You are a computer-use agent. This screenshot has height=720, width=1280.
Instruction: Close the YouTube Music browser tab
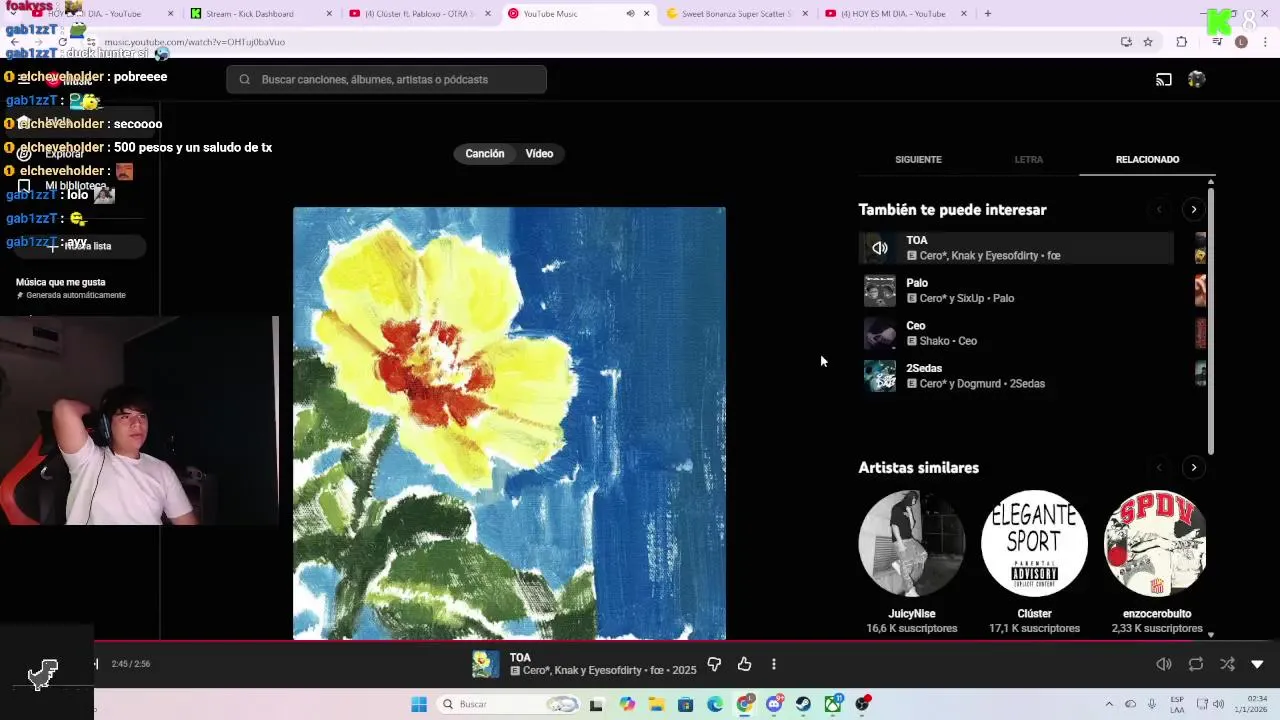click(x=646, y=14)
